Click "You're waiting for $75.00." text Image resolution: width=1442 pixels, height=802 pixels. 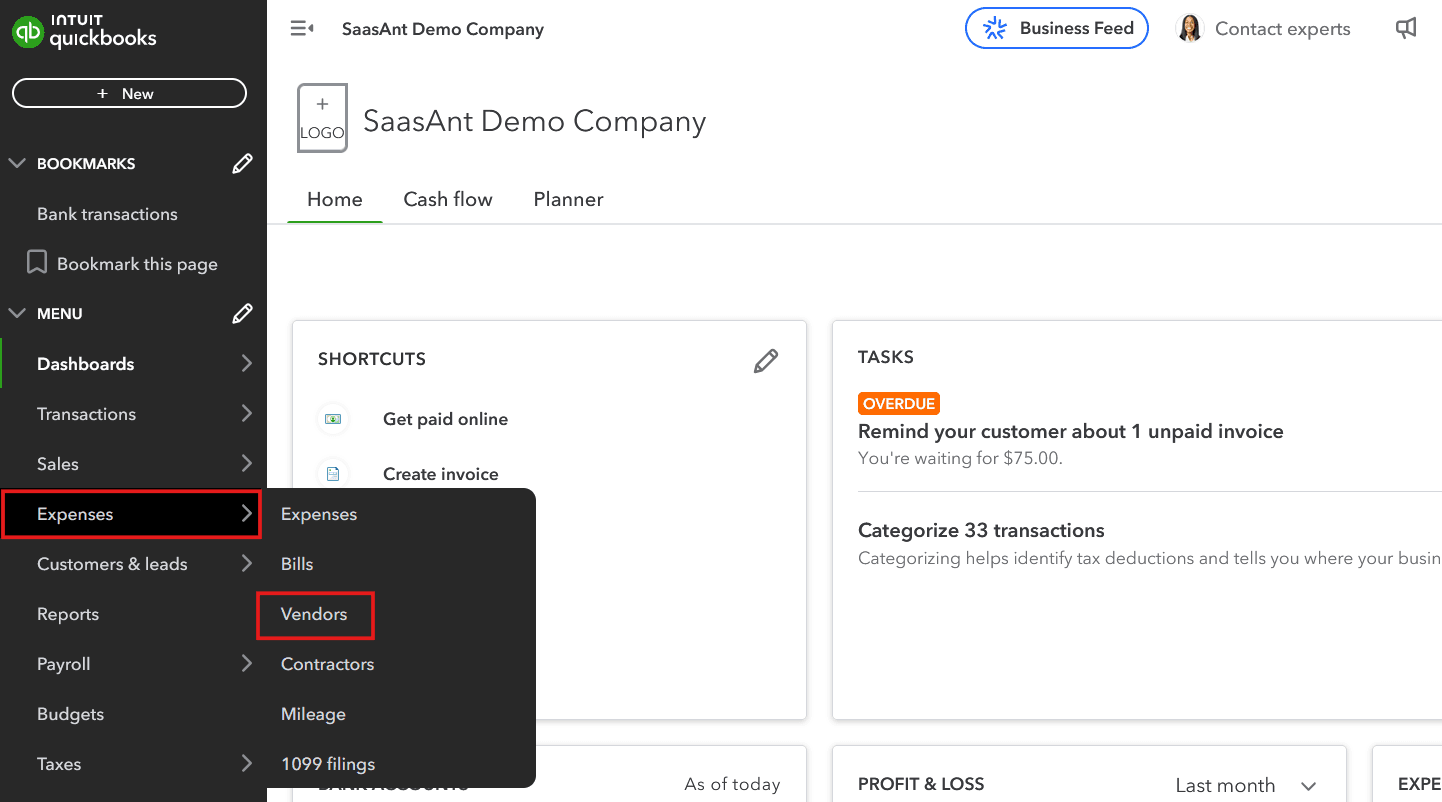pyautogui.click(x=960, y=458)
